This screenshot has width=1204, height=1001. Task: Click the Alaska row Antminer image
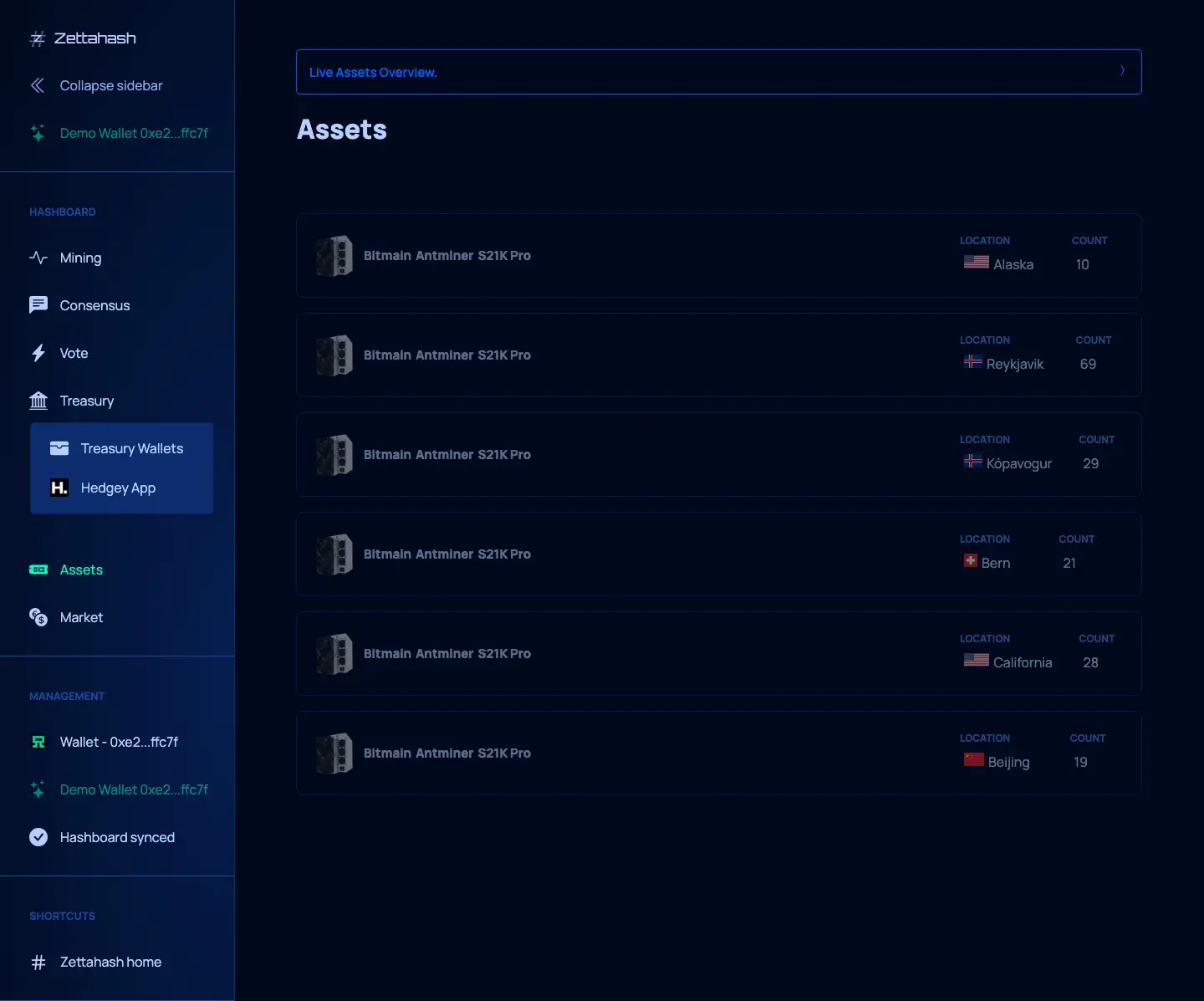(334, 256)
